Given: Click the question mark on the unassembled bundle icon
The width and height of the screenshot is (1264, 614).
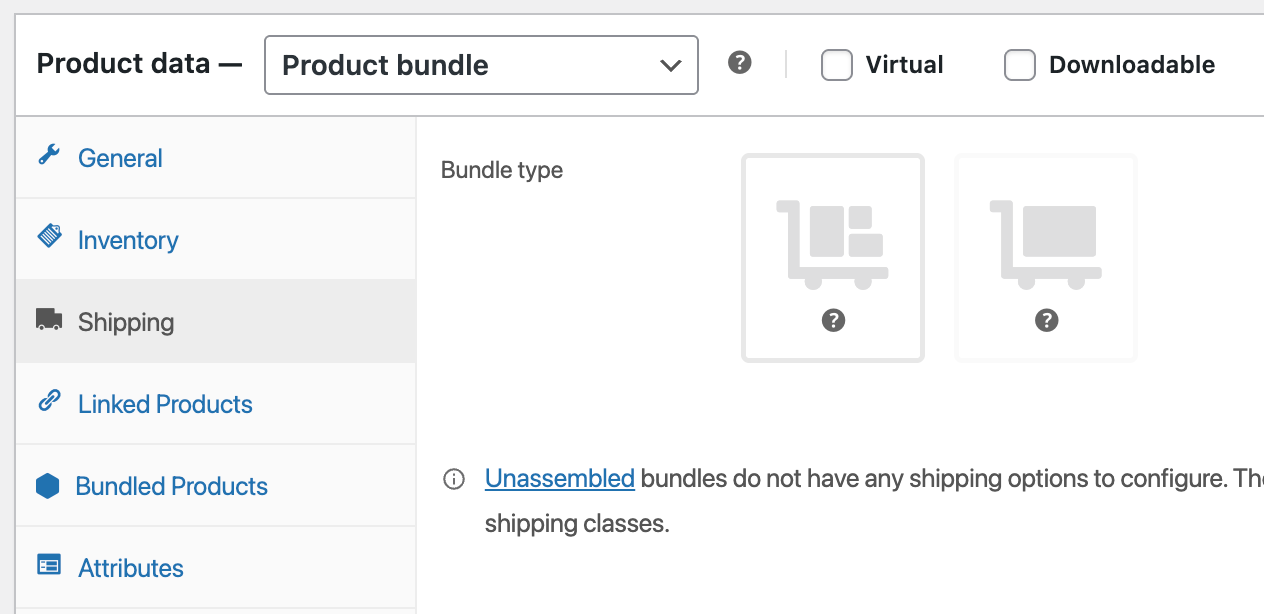Looking at the screenshot, I should pyautogui.click(x=1045, y=320).
